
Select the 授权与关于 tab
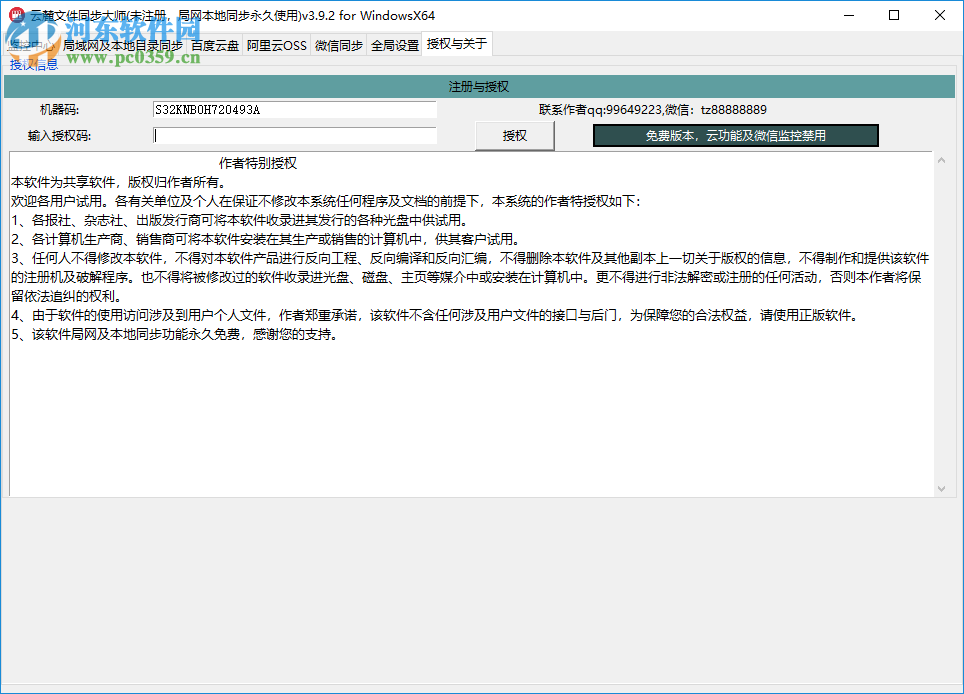(457, 44)
